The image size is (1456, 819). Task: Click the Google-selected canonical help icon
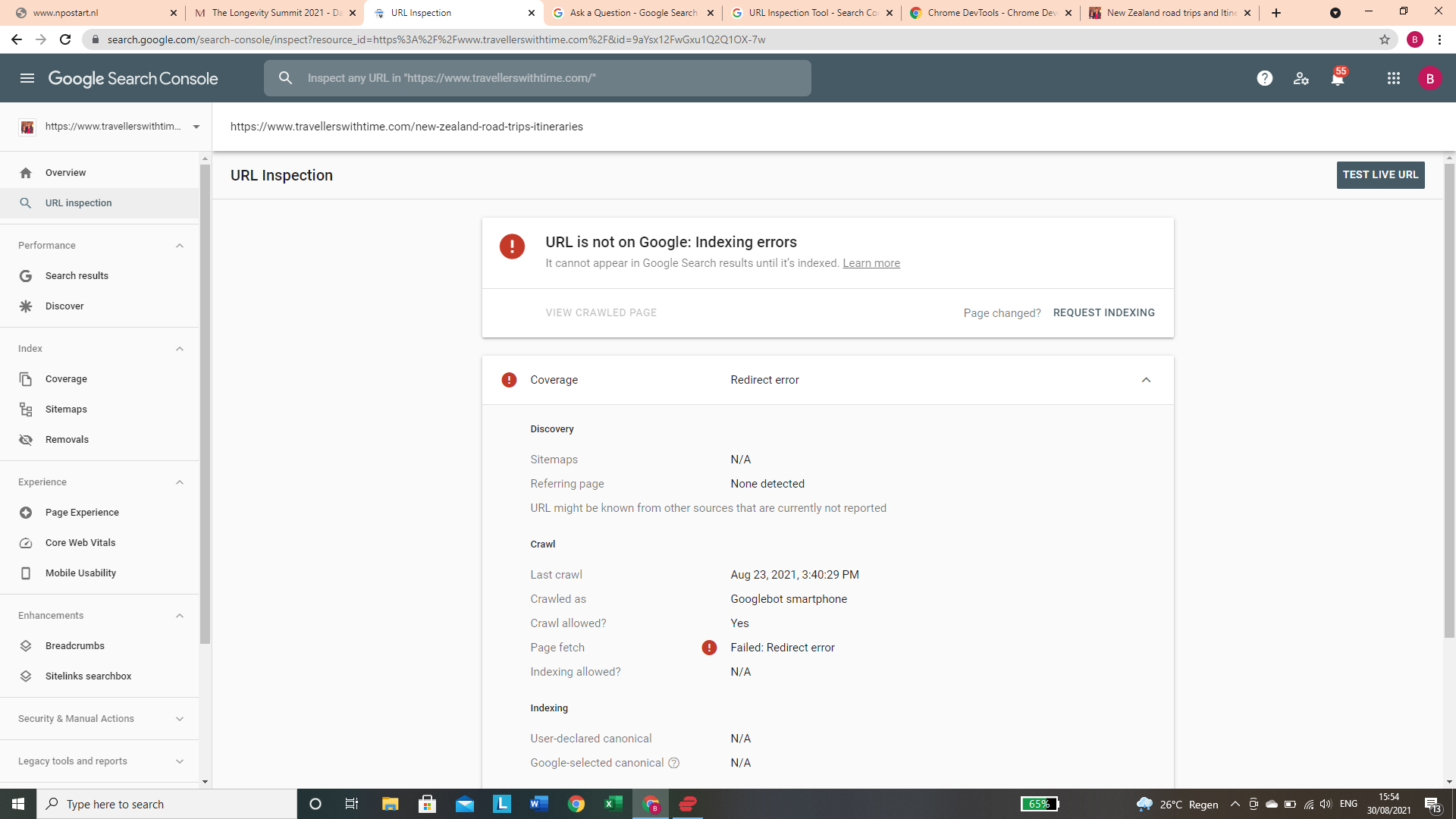click(673, 763)
